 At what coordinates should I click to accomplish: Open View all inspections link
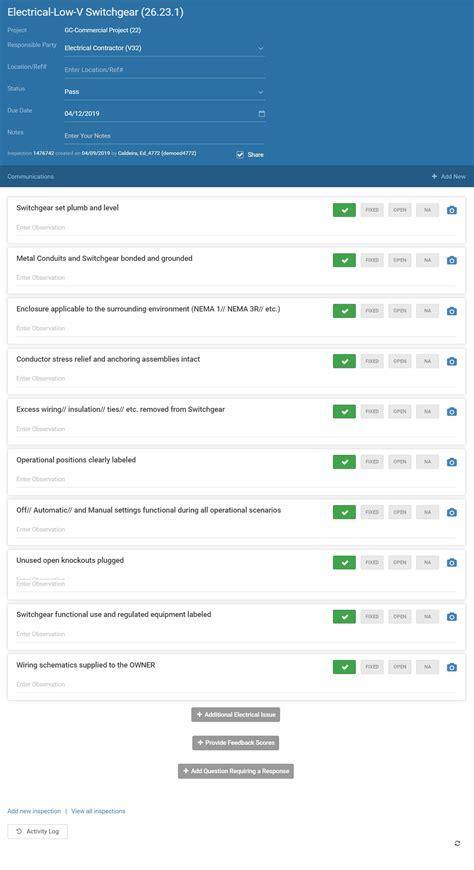(x=98, y=811)
